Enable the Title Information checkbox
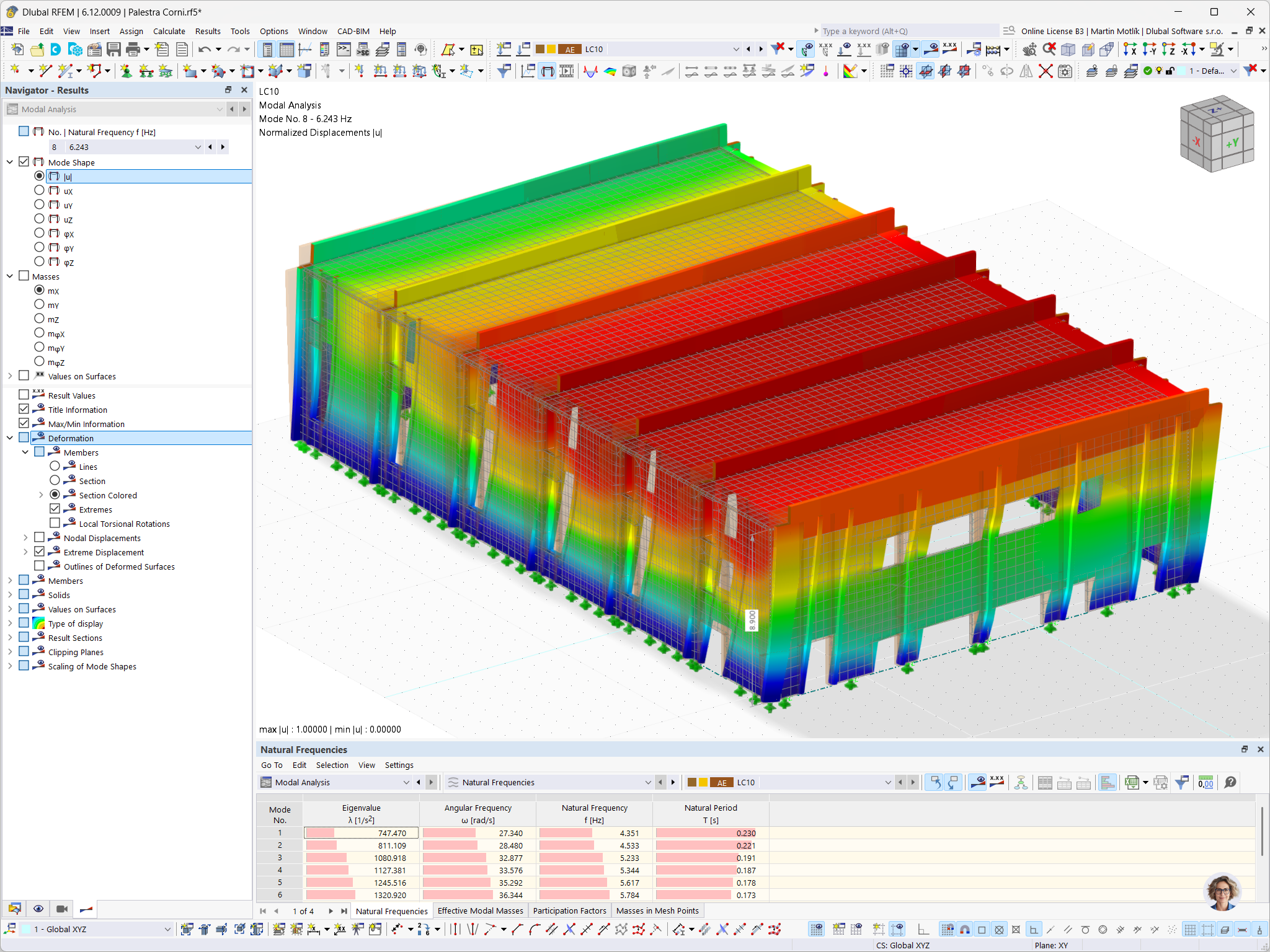Screen dimensions: 1270x952 click(x=25, y=408)
